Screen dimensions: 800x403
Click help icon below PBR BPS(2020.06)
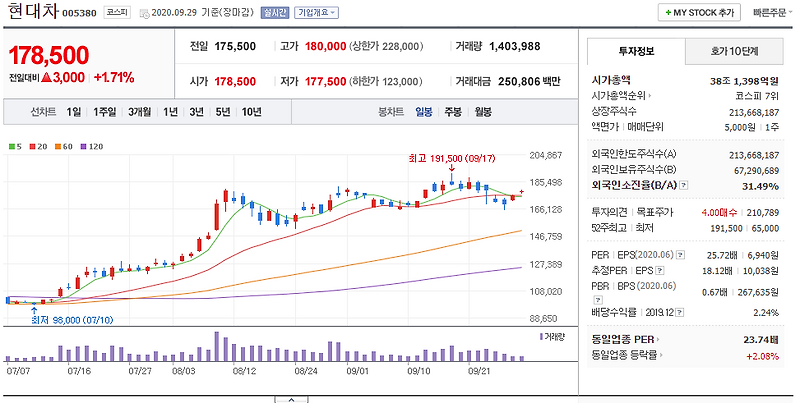[598, 299]
